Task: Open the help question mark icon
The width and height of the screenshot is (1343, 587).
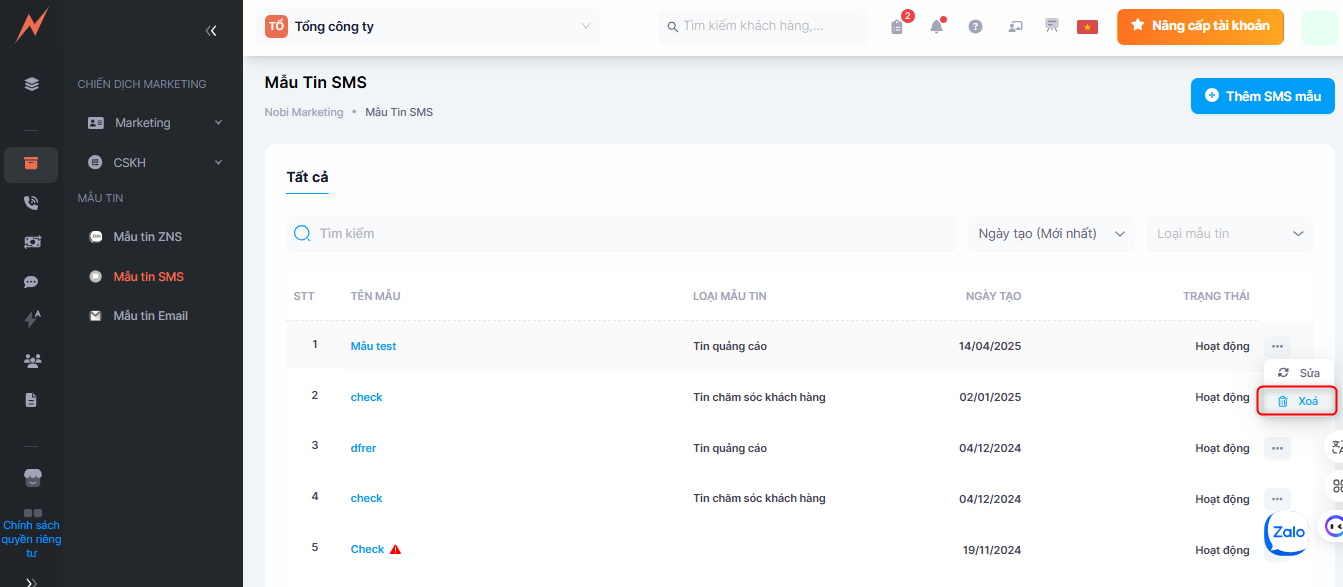Action: pyautogui.click(x=975, y=27)
